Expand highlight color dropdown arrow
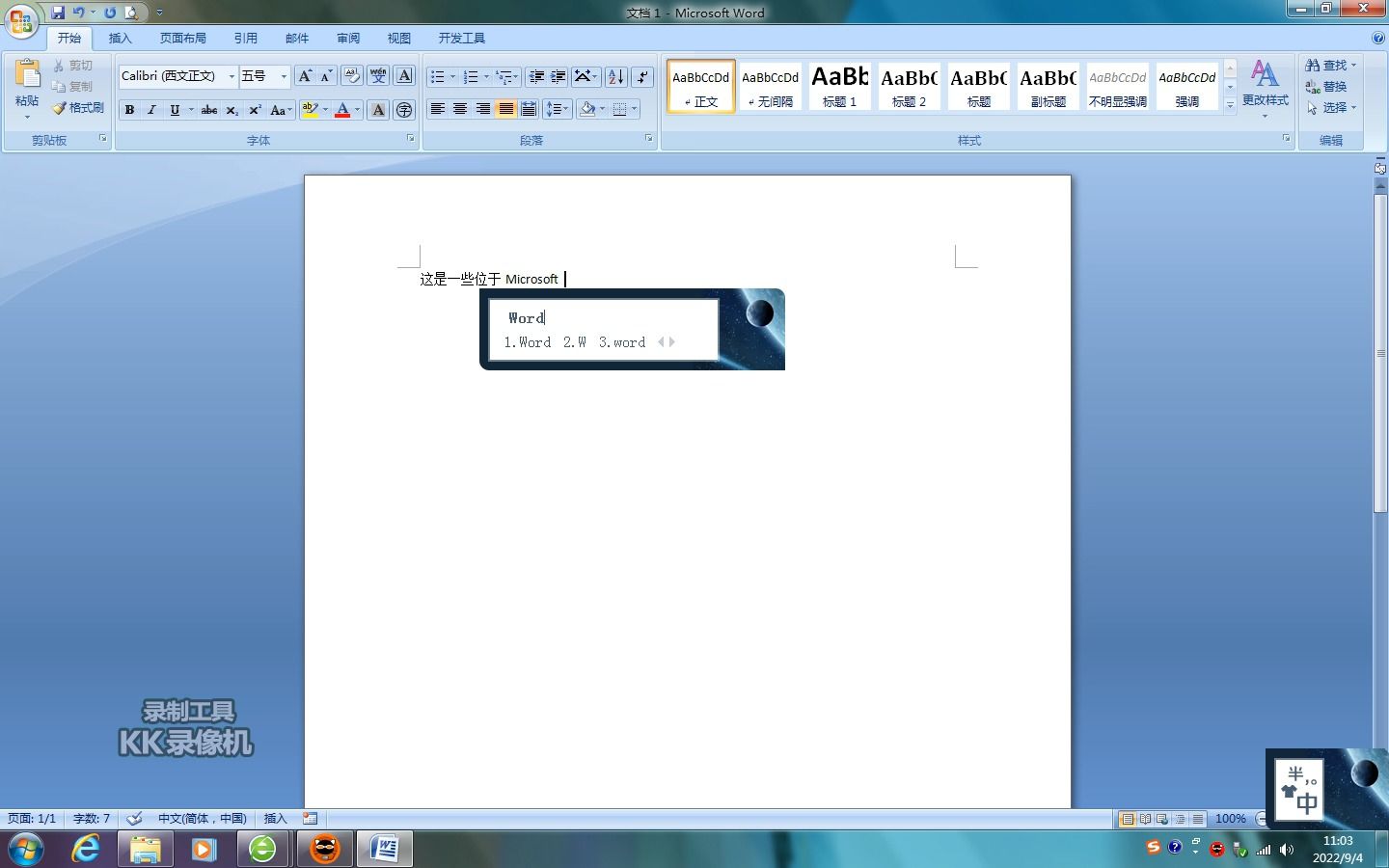The width and height of the screenshot is (1389, 868). point(325,110)
